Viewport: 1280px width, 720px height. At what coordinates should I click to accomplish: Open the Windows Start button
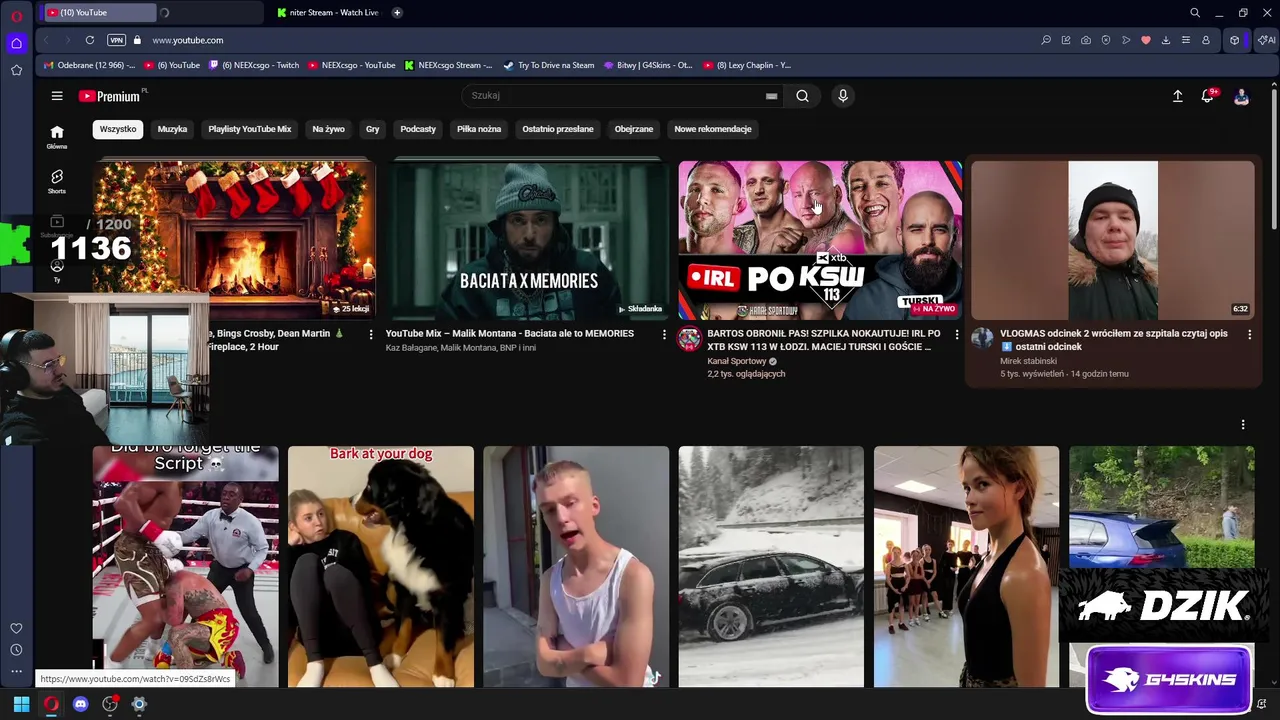click(21, 704)
